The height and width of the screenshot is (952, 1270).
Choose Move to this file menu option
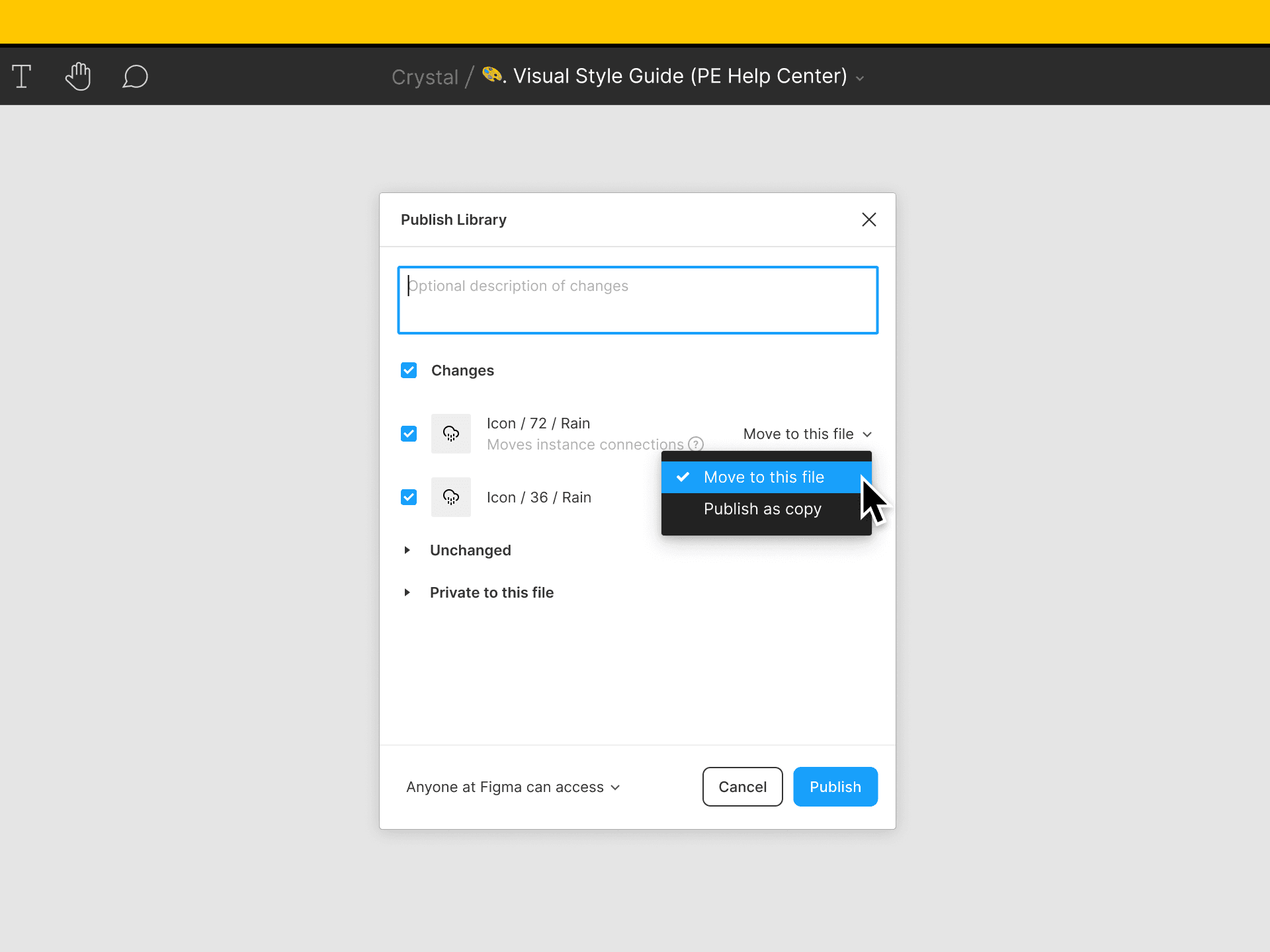pyautogui.click(x=767, y=477)
